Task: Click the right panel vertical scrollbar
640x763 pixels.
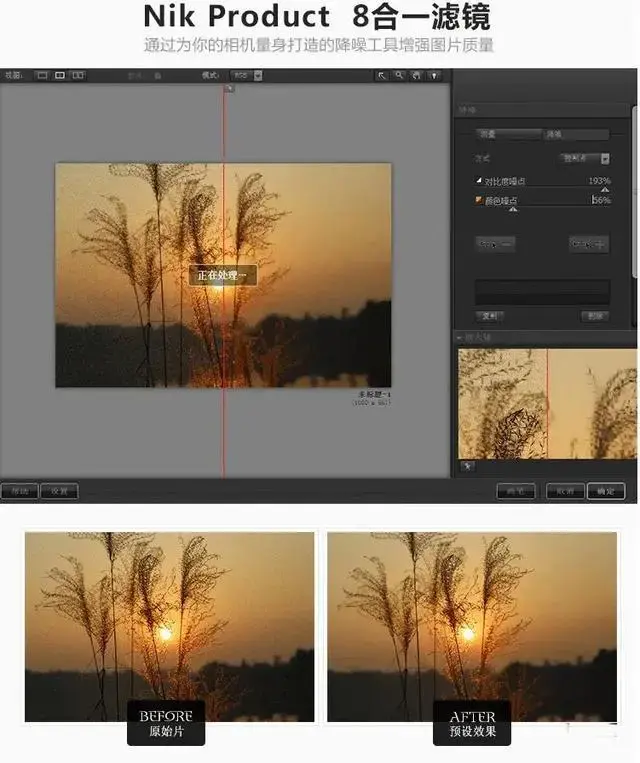Action: click(636, 192)
